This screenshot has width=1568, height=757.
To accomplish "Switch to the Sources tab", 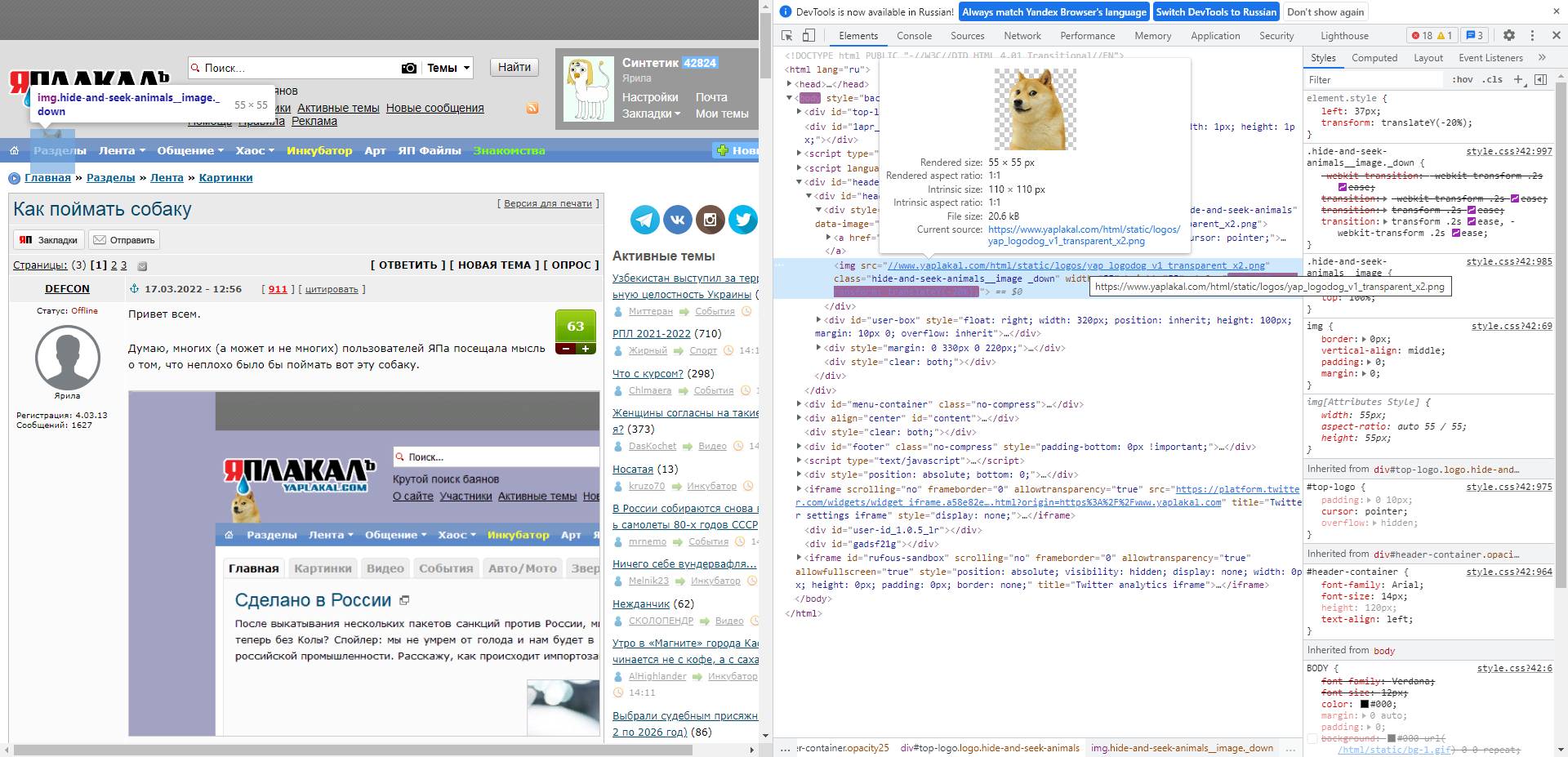I will 968,36.
